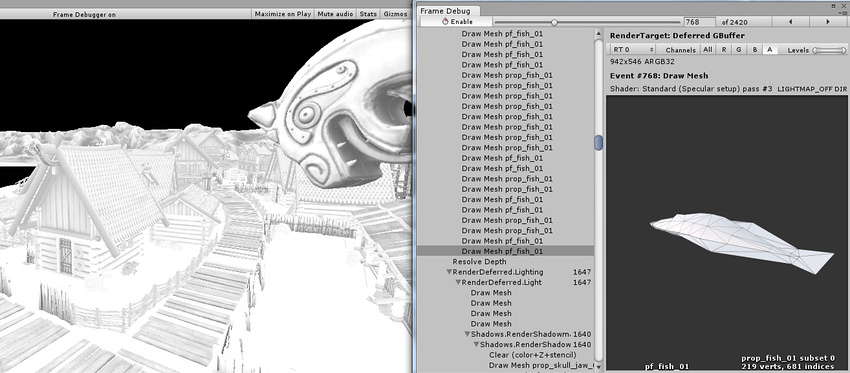Show only the G channel
The image size is (850, 373).
pos(739,49)
